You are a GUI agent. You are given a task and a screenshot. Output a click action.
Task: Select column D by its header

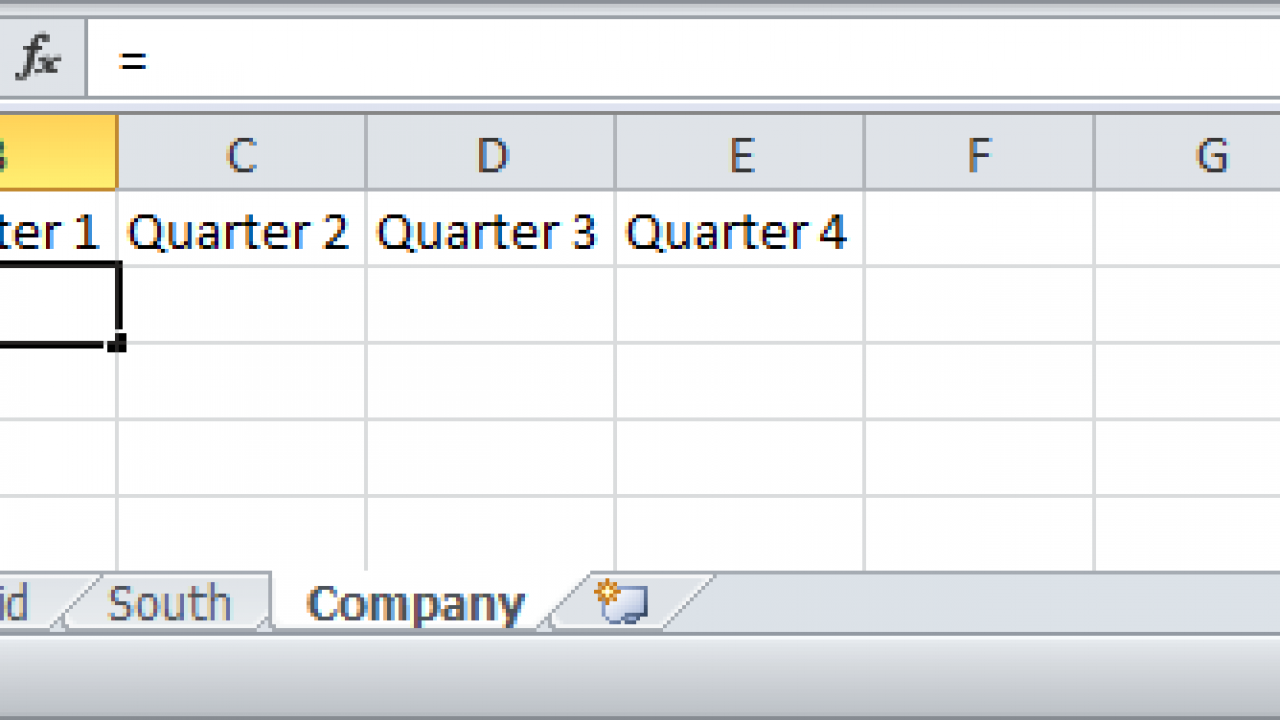pyautogui.click(x=490, y=154)
